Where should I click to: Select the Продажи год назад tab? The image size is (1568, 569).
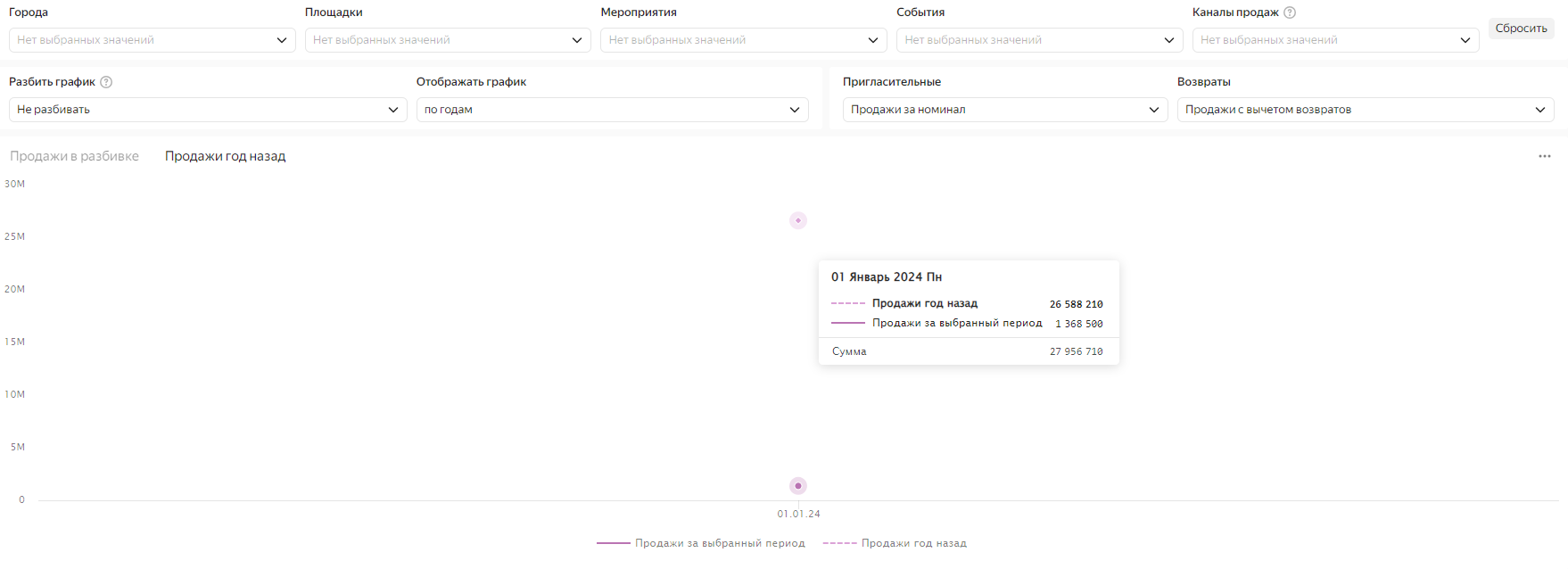coord(225,156)
